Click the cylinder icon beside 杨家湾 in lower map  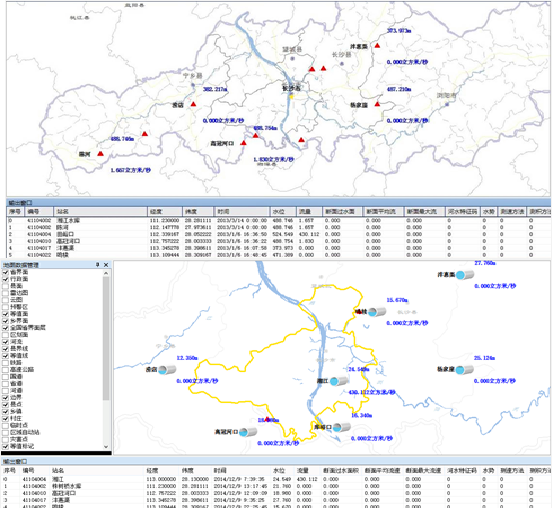[x=464, y=370]
